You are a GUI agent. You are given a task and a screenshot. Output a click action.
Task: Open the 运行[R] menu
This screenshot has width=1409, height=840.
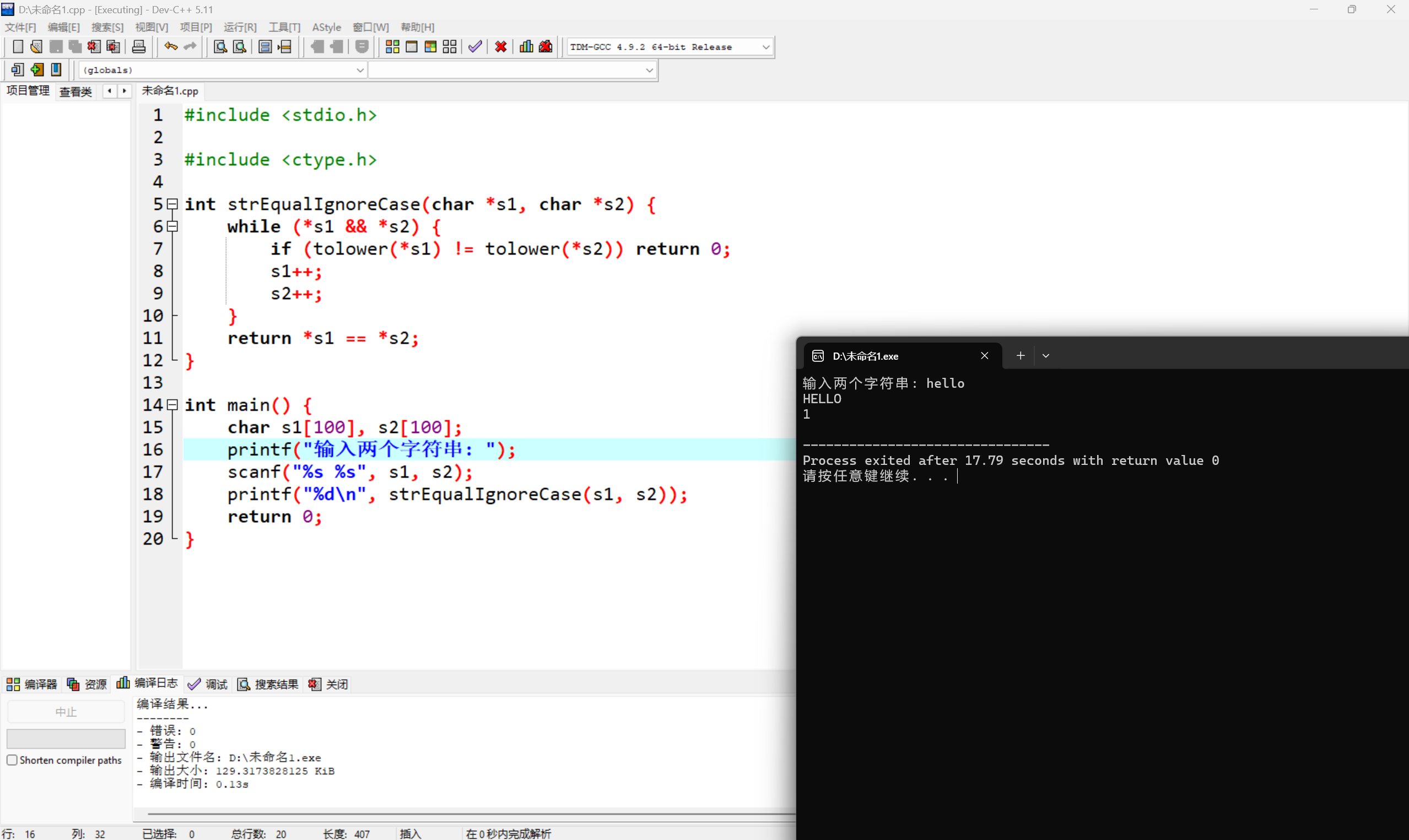click(240, 27)
